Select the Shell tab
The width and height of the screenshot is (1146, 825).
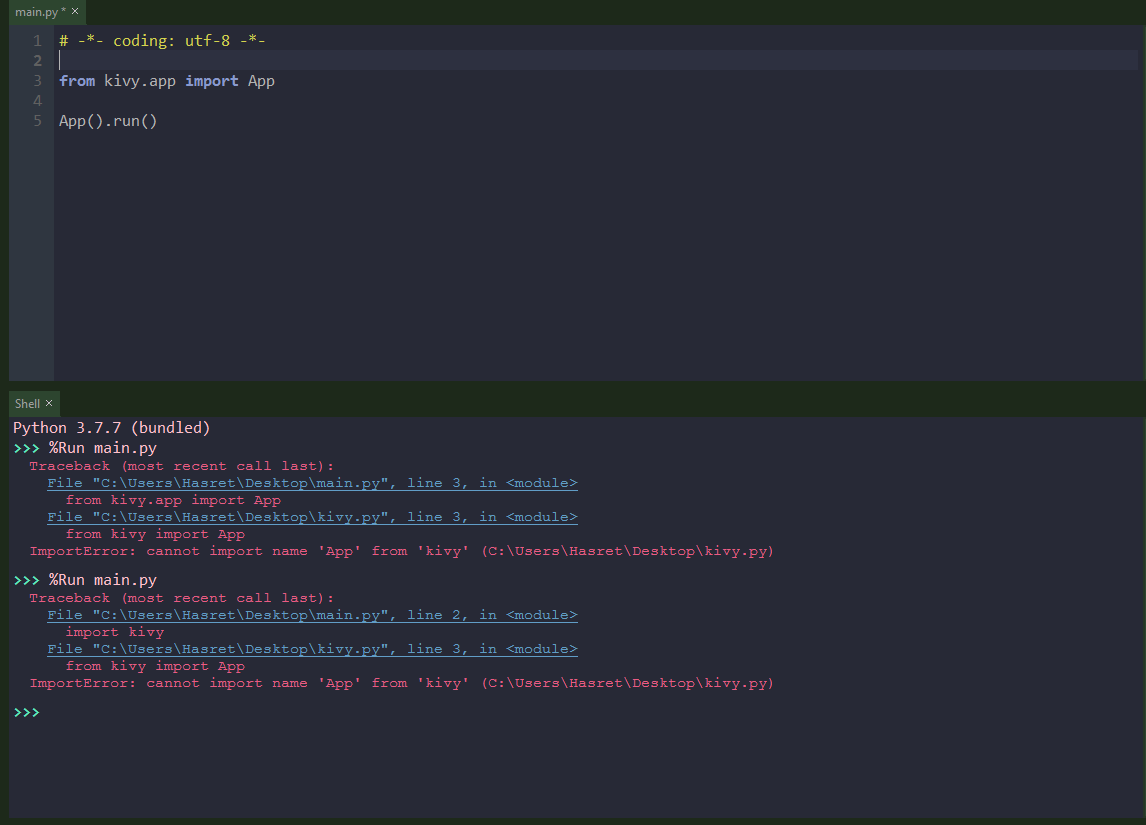(27, 404)
